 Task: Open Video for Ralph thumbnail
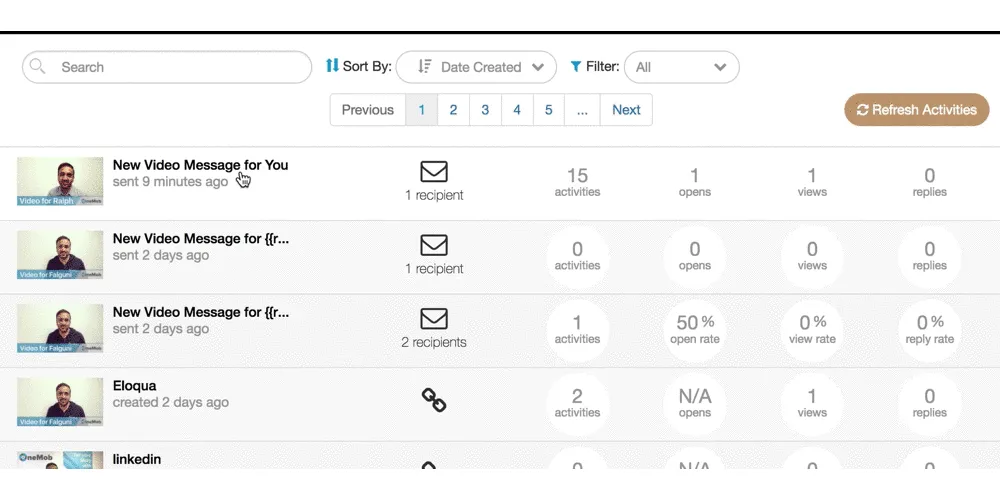pos(60,181)
